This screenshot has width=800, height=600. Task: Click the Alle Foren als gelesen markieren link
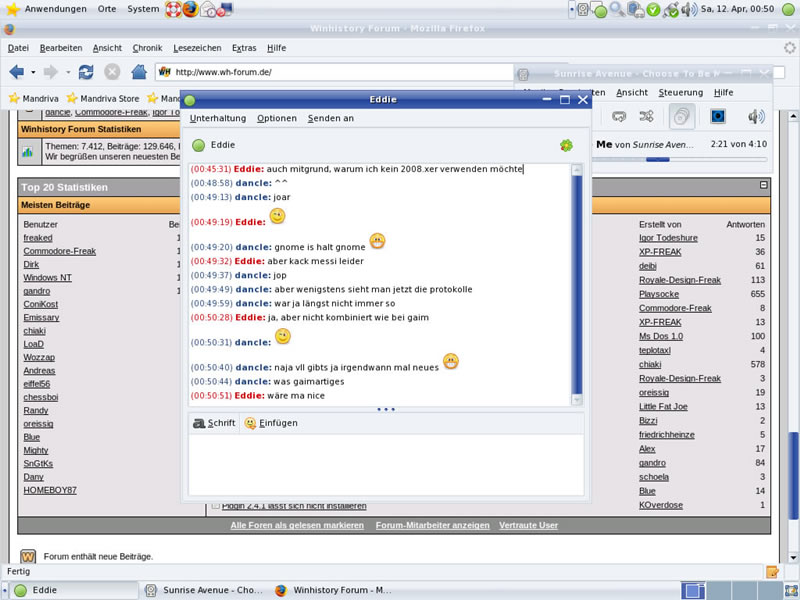pyautogui.click(x=297, y=525)
